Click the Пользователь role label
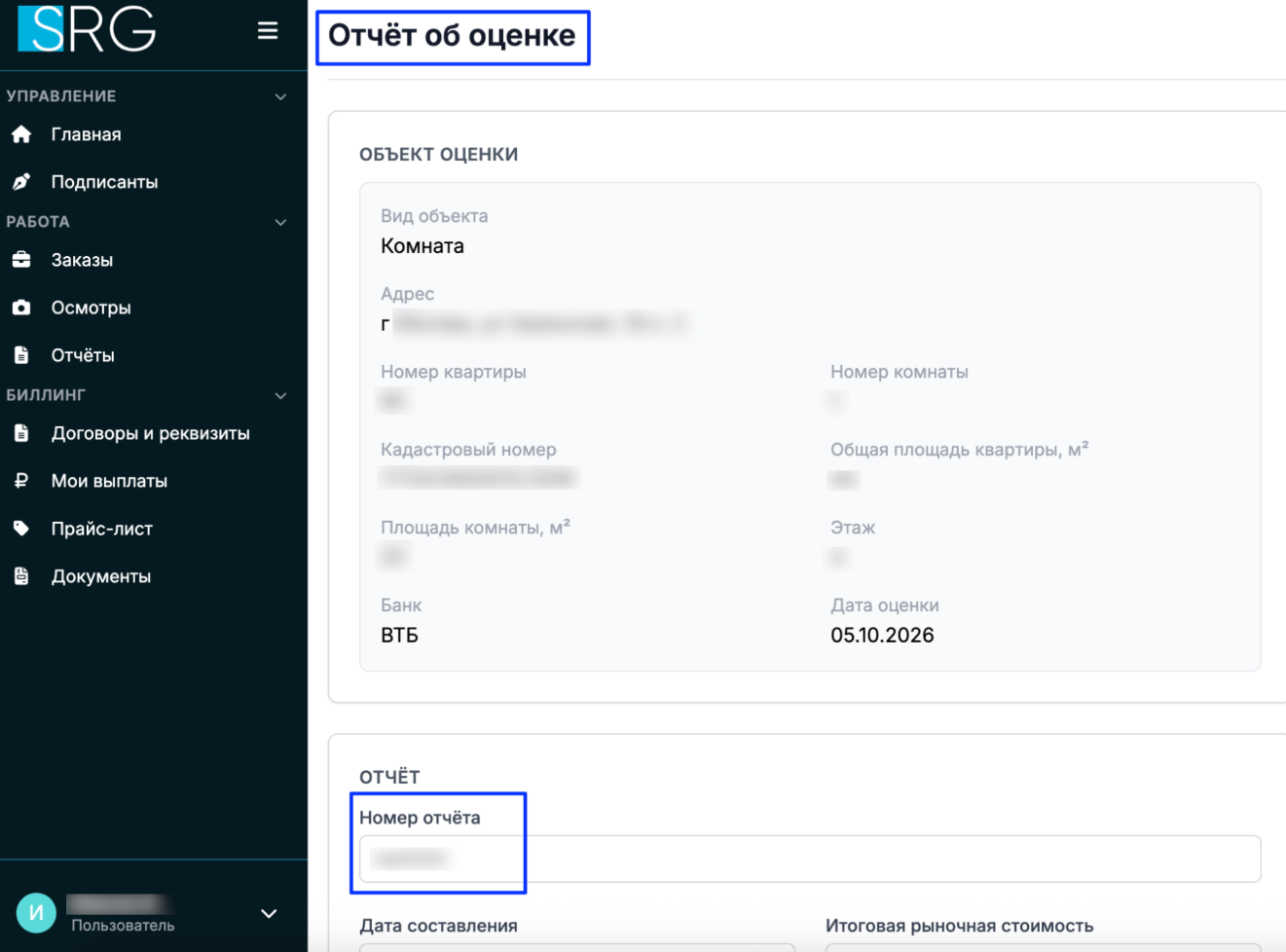Screen dimensions: 1286x952 (123, 926)
